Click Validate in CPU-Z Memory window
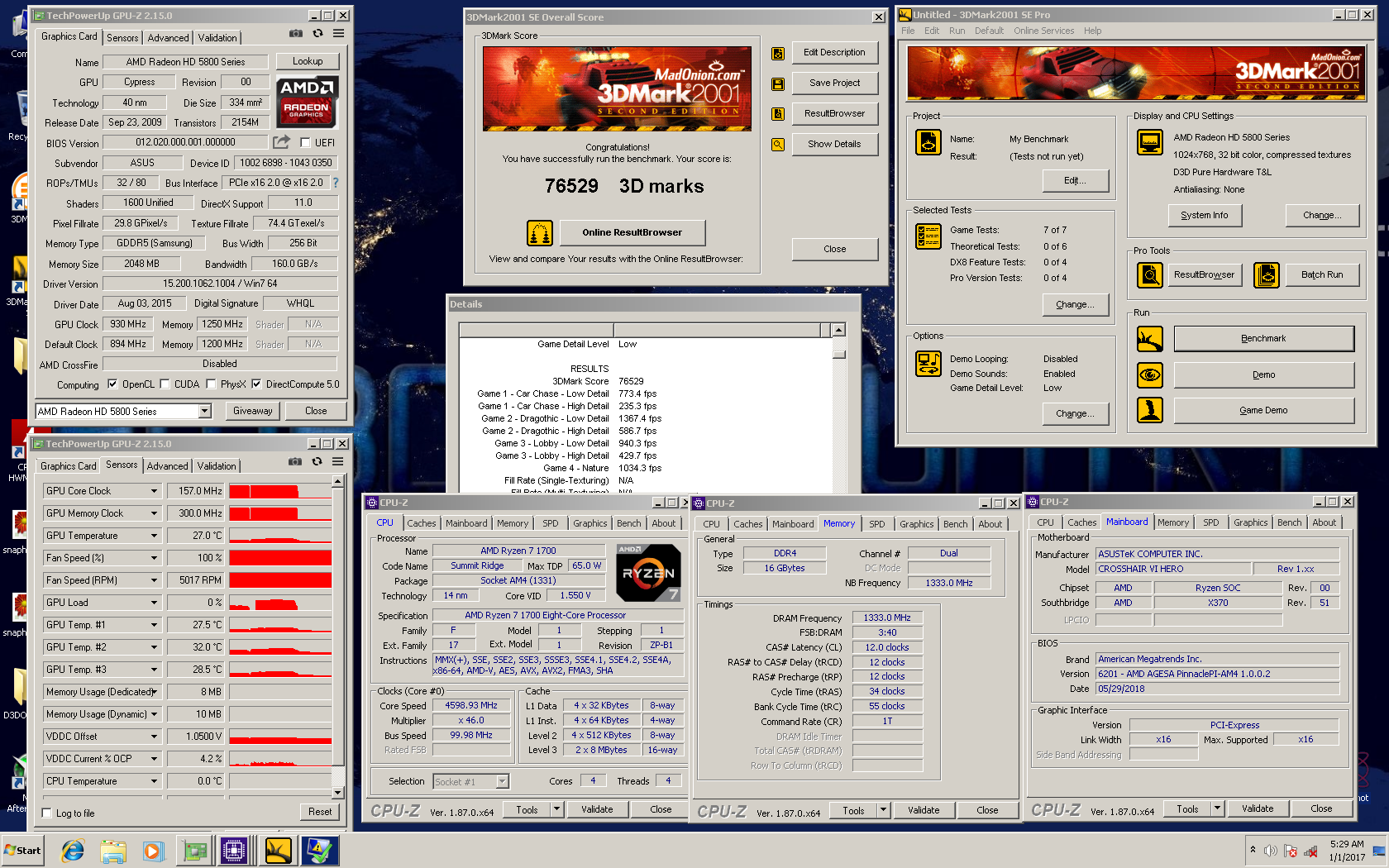Image resolution: width=1389 pixels, height=868 pixels. (x=924, y=810)
